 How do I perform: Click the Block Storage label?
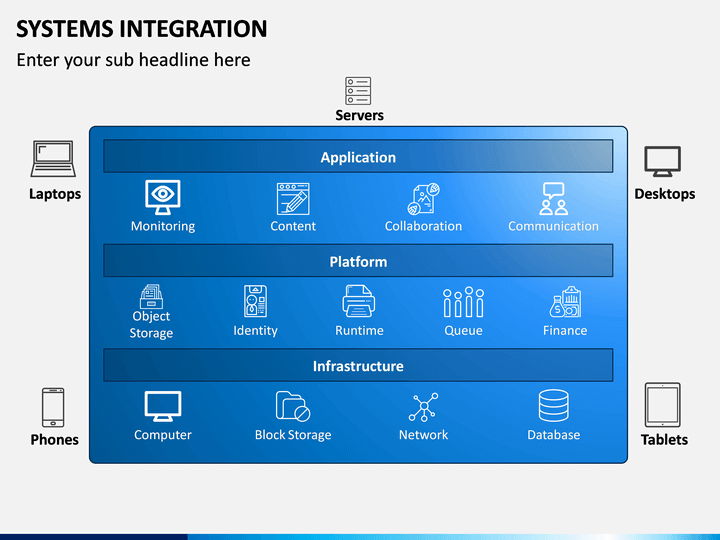tap(293, 435)
